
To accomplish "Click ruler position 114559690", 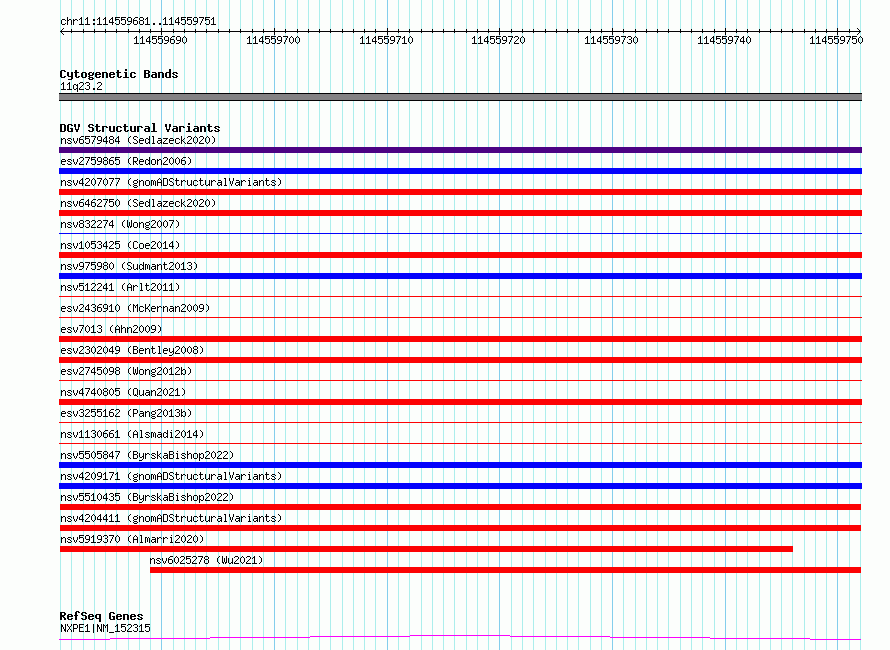I will pyautogui.click(x=160, y=40).
